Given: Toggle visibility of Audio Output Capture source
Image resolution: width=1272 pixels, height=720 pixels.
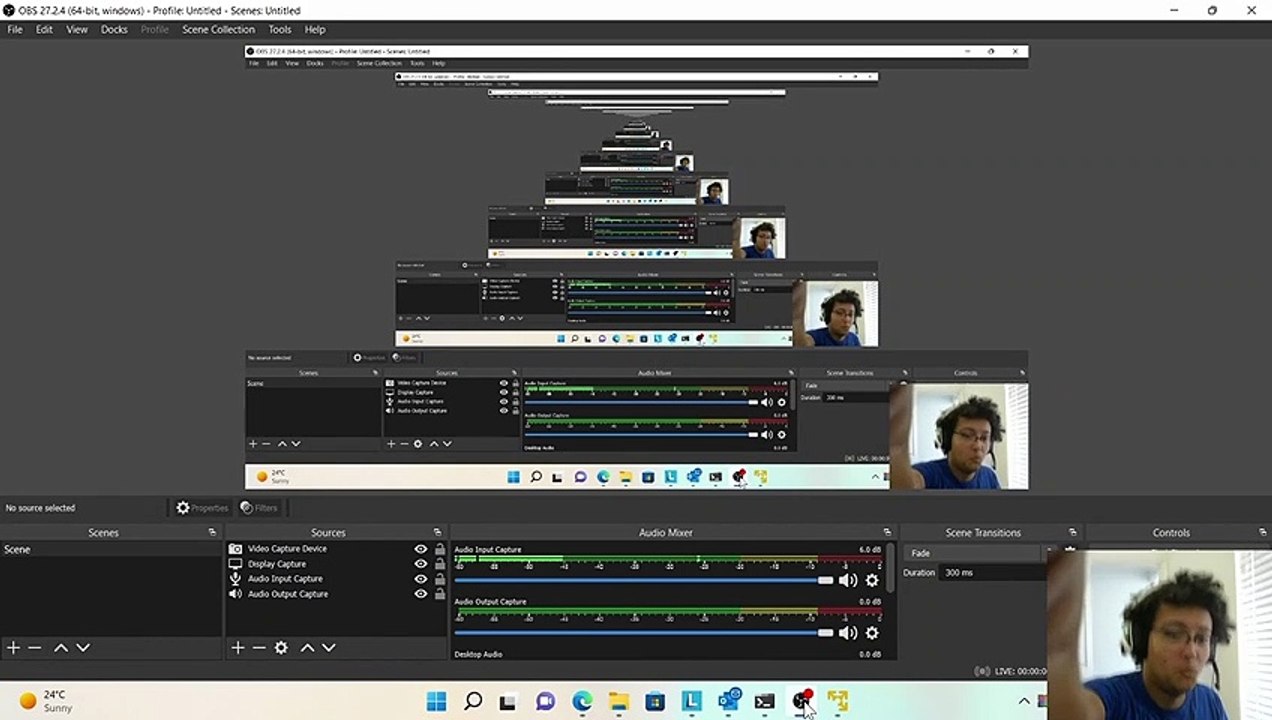Looking at the screenshot, I should [x=421, y=594].
